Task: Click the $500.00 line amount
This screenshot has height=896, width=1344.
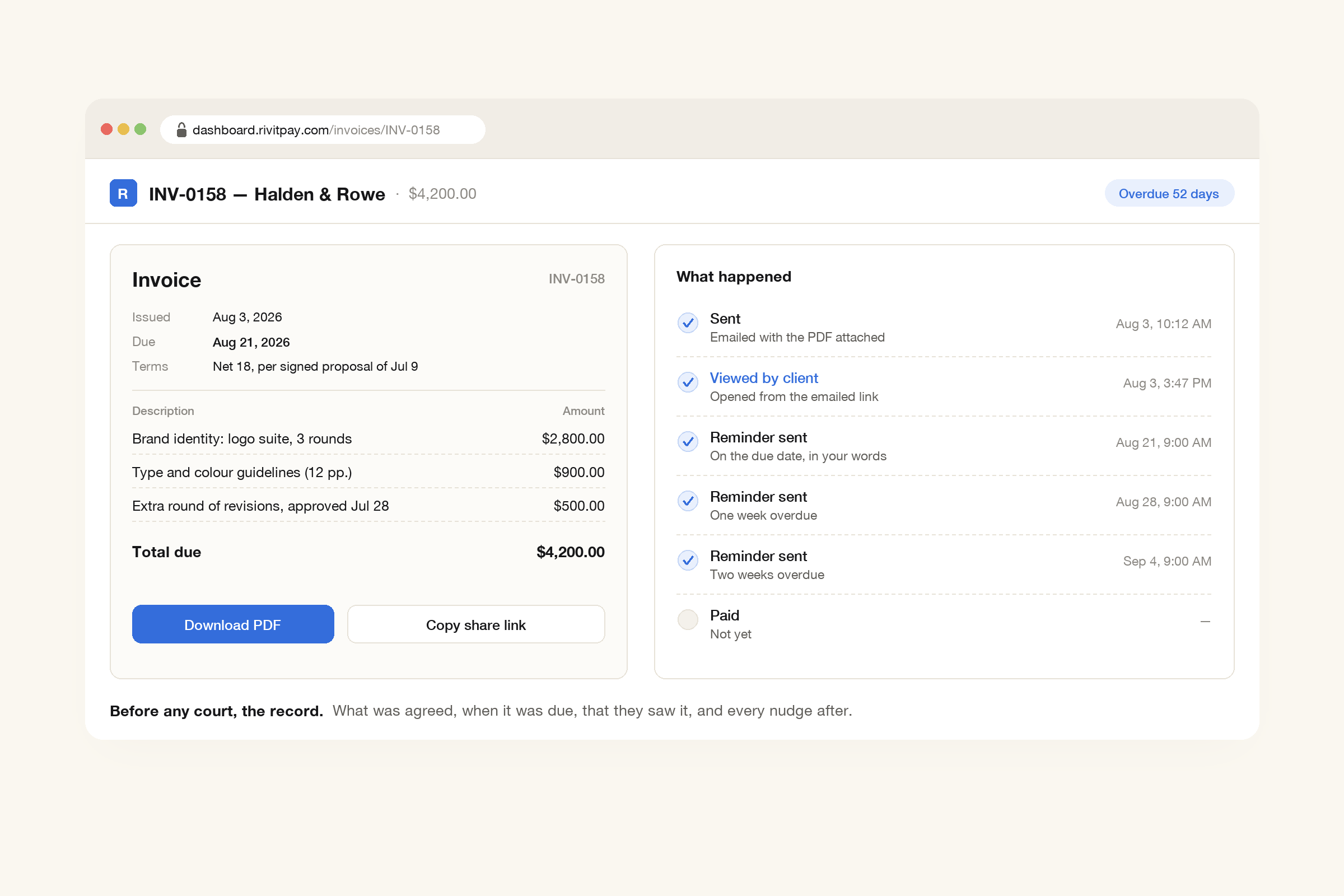Action: pos(579,506)
